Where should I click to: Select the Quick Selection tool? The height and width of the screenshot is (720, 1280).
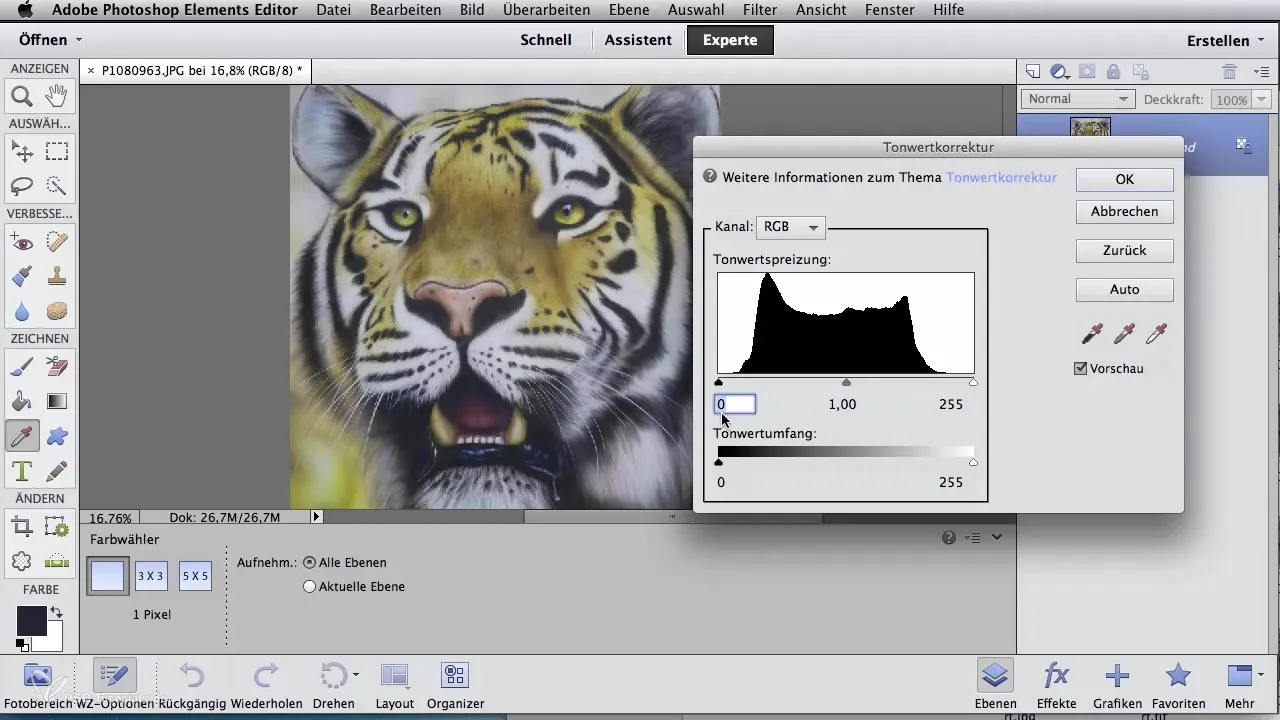[57, 186]
